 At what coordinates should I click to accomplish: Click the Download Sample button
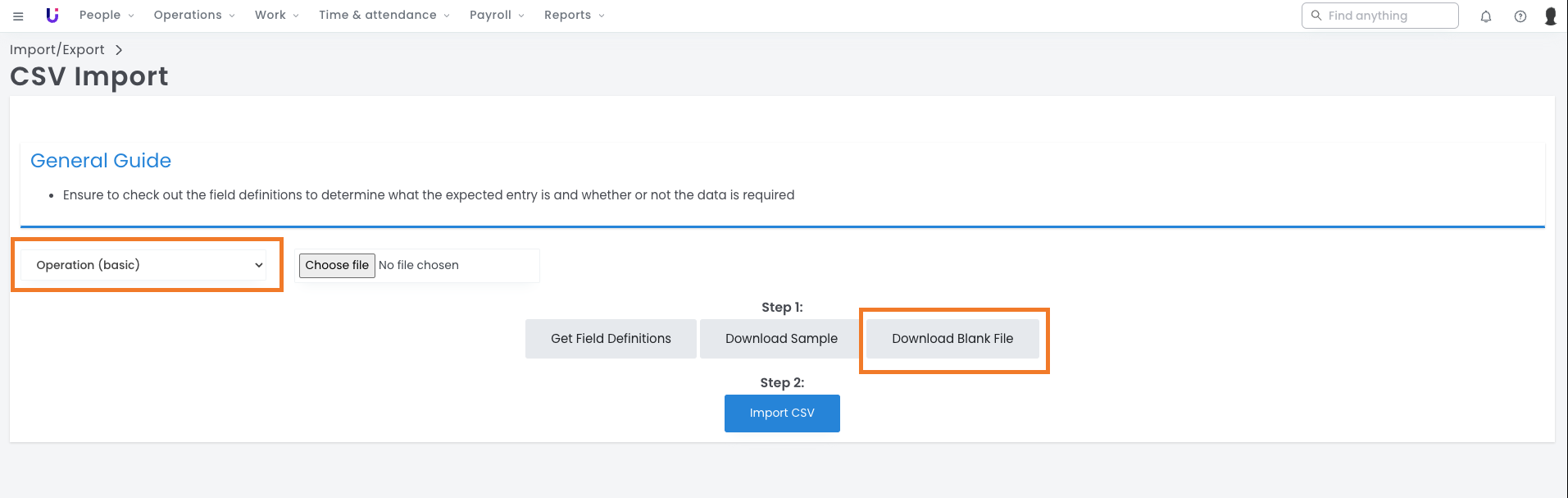tap(780, 339)
